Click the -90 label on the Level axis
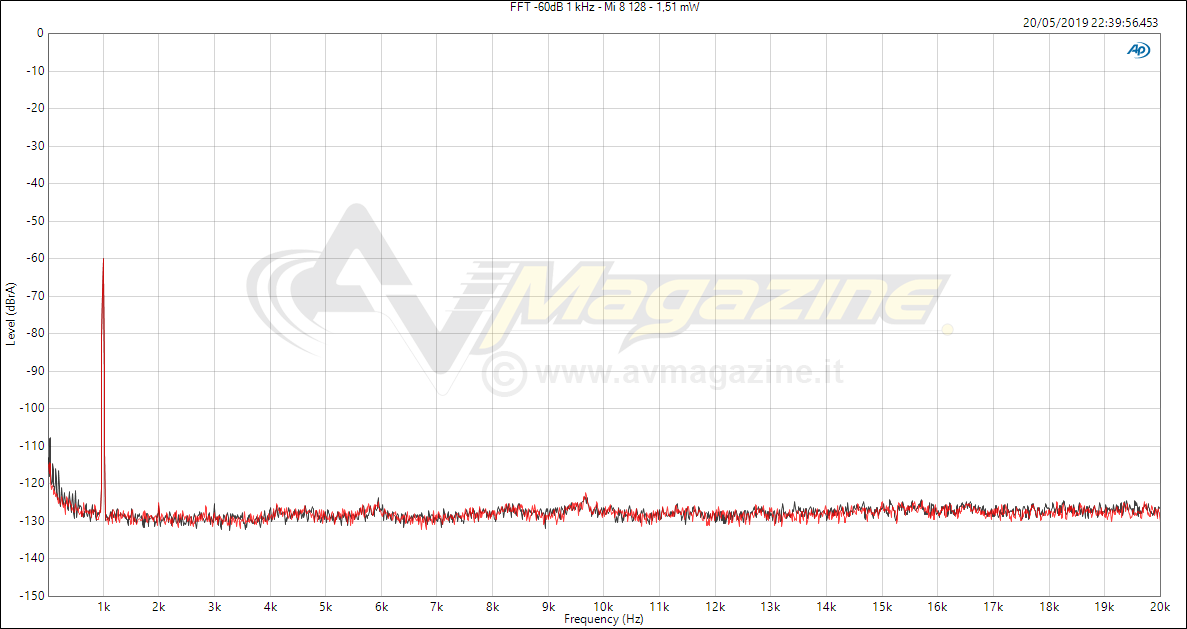The height and width of the screenshot is (629, 1187). (x=35, y=371)
